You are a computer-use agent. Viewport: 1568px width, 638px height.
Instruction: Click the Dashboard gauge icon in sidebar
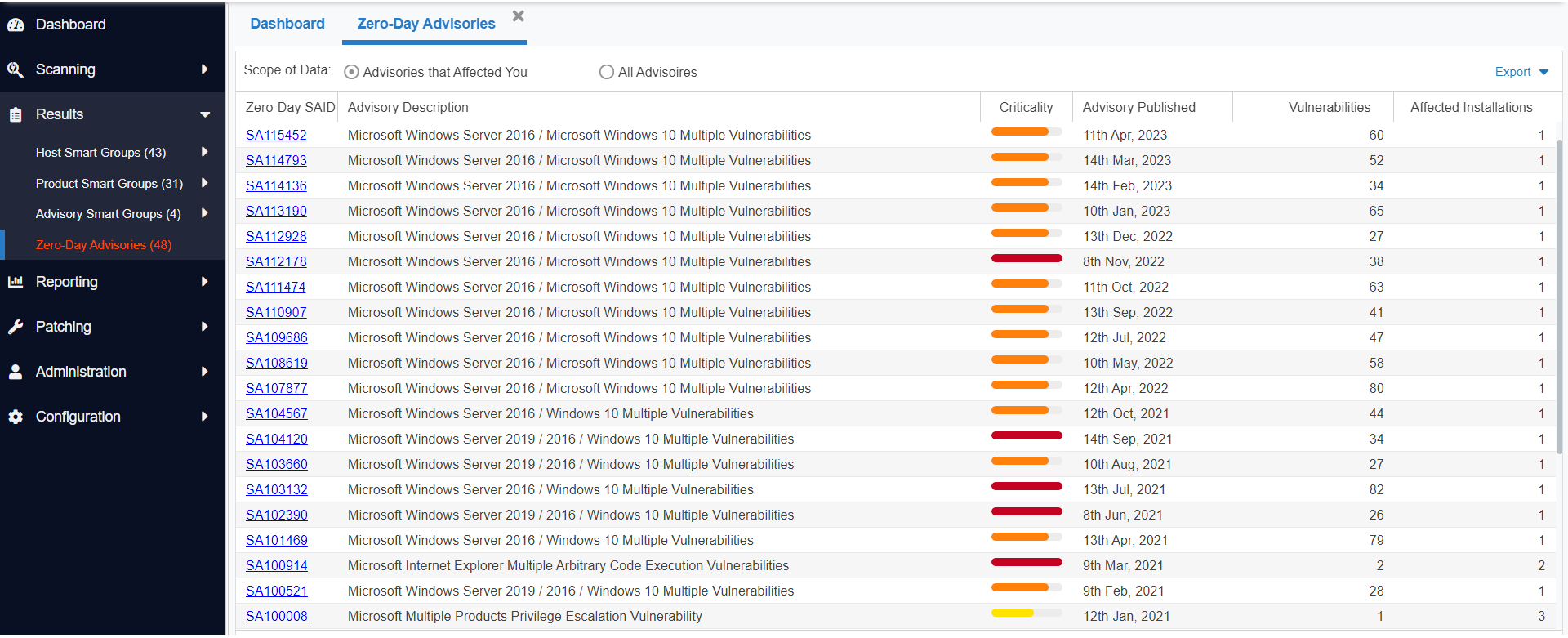(x=16, y=25)
